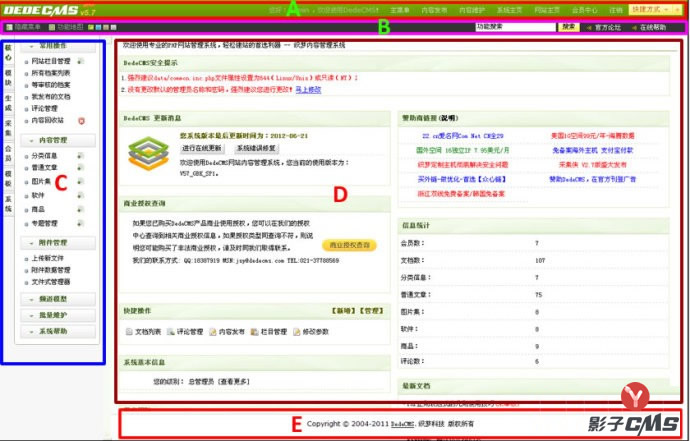
Task: Click the yellow 商业授权查询 button
Action: (x=349, y=245)
